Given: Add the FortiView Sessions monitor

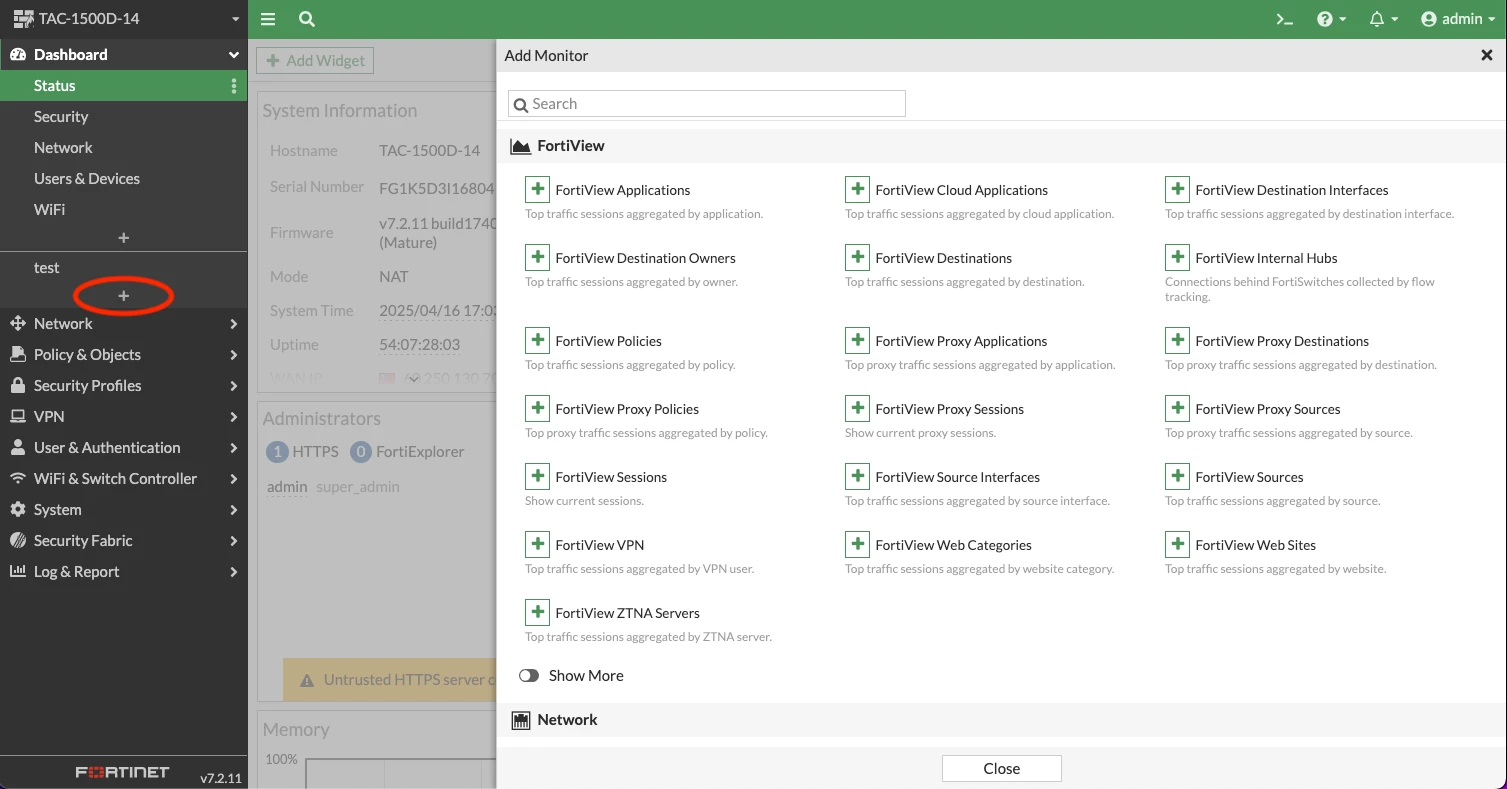Looking at the screenshot, I should coord(537,476).
